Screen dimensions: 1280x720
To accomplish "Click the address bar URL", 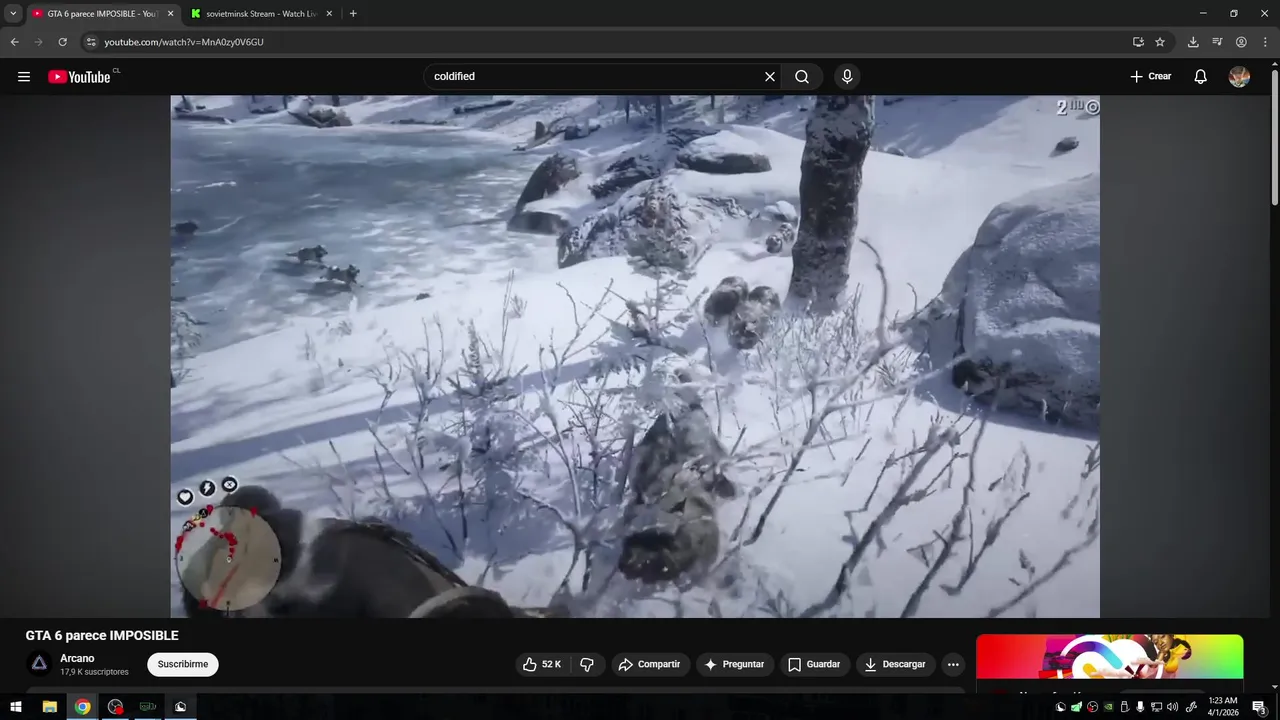I will tap(184, 42).
